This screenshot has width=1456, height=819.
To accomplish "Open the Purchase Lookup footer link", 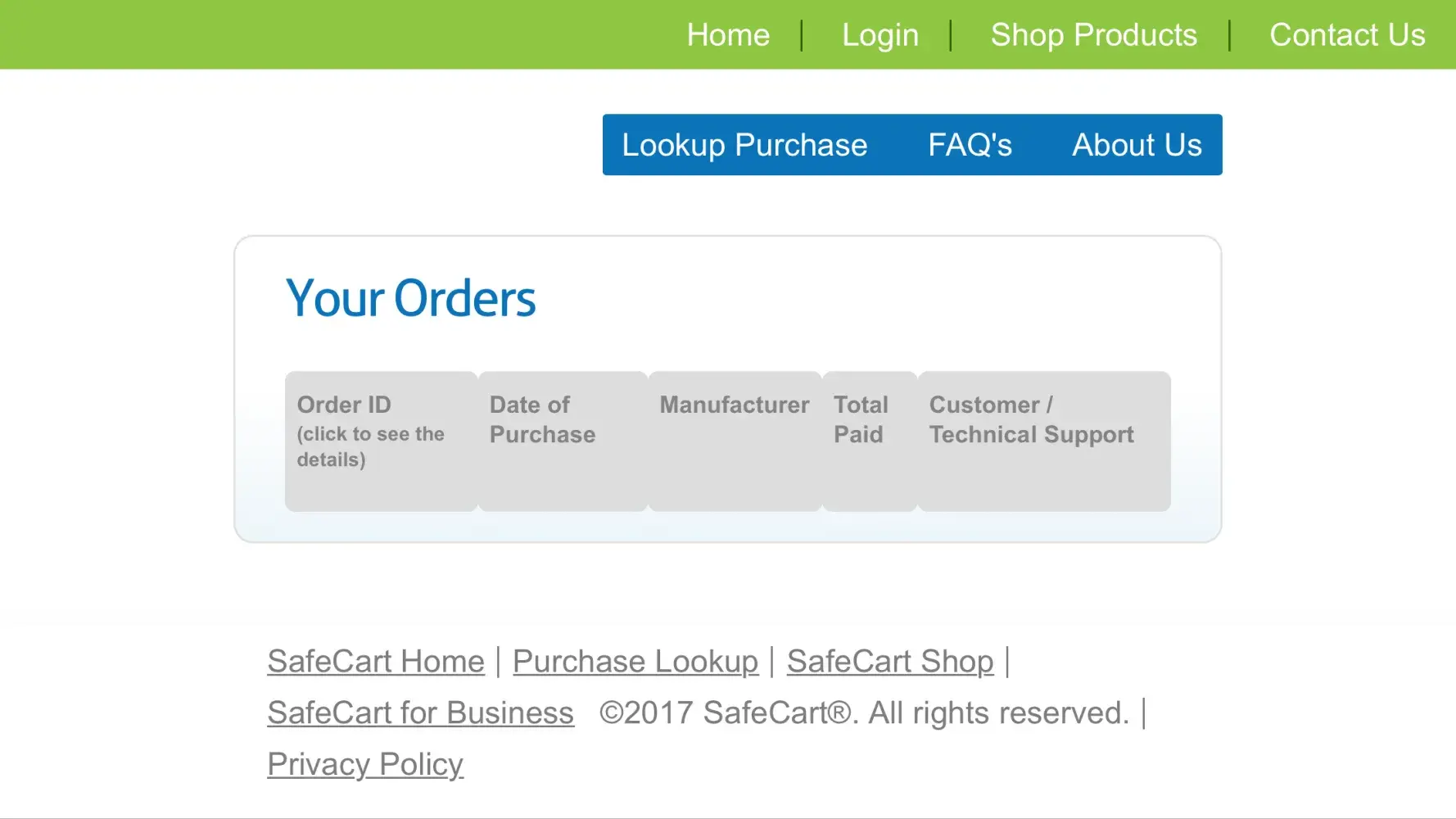I will (x=635, y=661).
